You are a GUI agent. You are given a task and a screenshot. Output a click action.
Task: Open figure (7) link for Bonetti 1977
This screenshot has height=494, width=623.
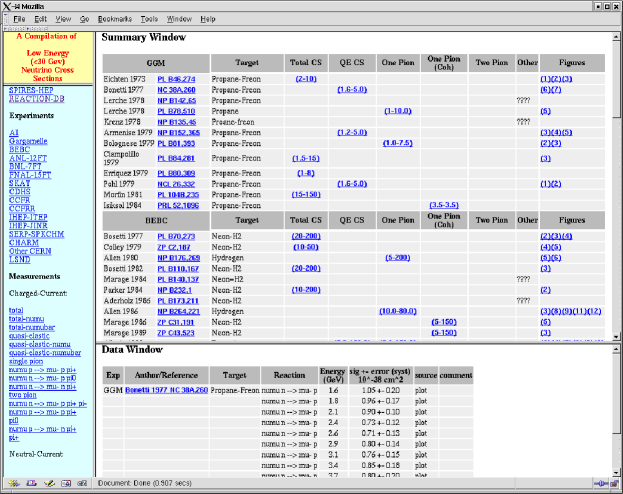(x=556, y=90)
